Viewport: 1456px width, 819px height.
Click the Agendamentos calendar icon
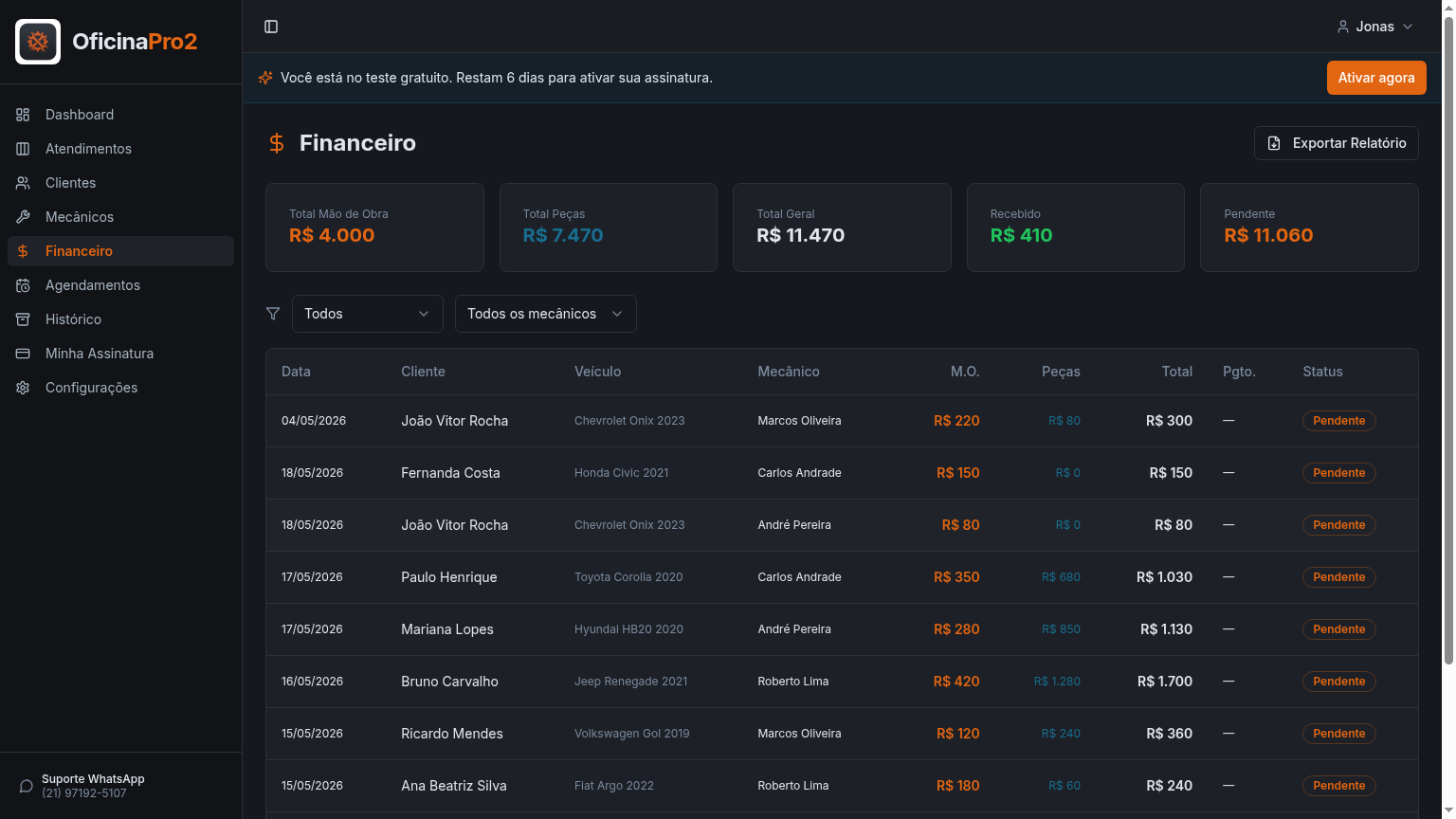click(23, 285)
